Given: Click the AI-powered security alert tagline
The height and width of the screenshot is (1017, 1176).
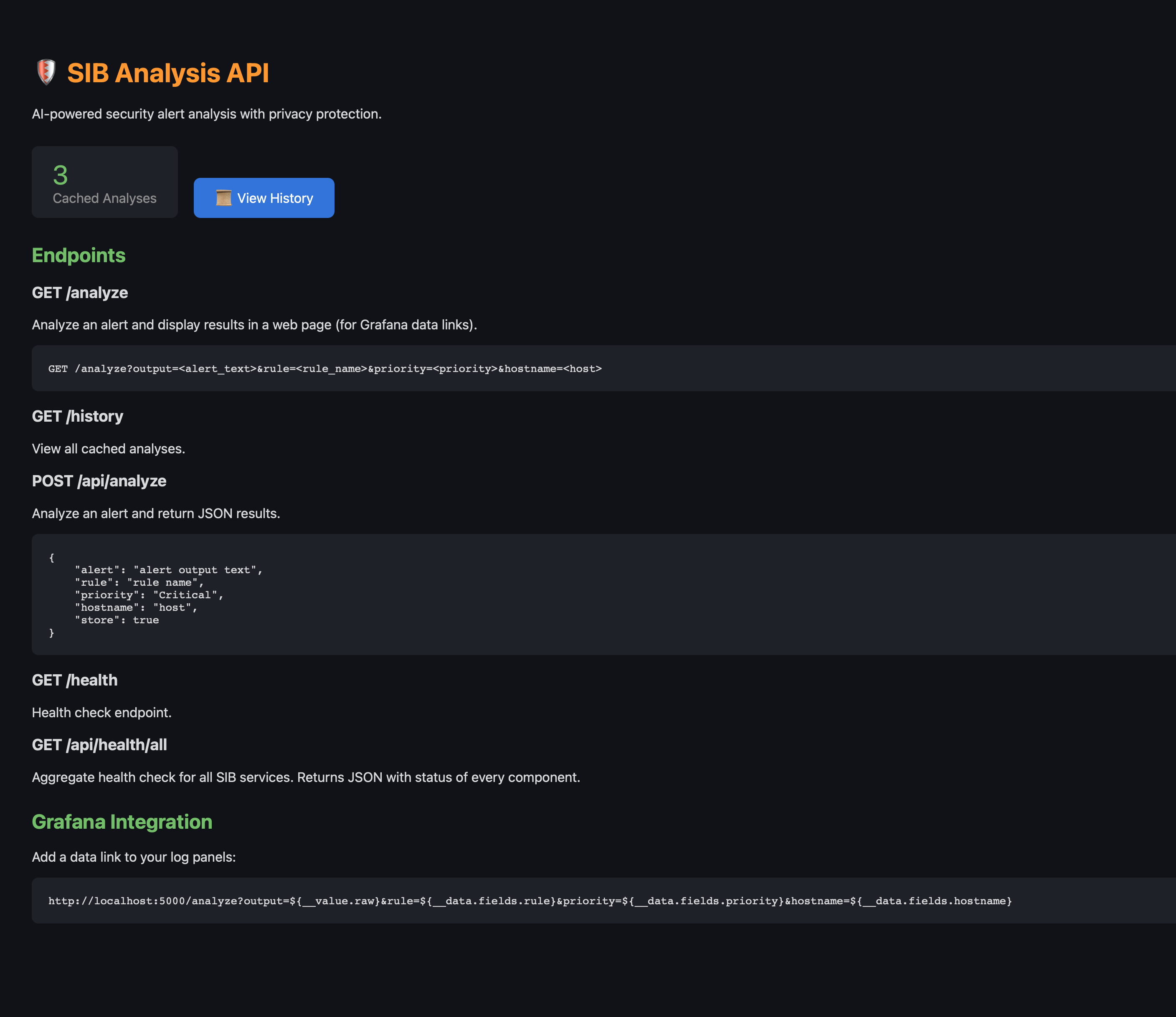Looking at the screenshot, I should coord(207,114).
